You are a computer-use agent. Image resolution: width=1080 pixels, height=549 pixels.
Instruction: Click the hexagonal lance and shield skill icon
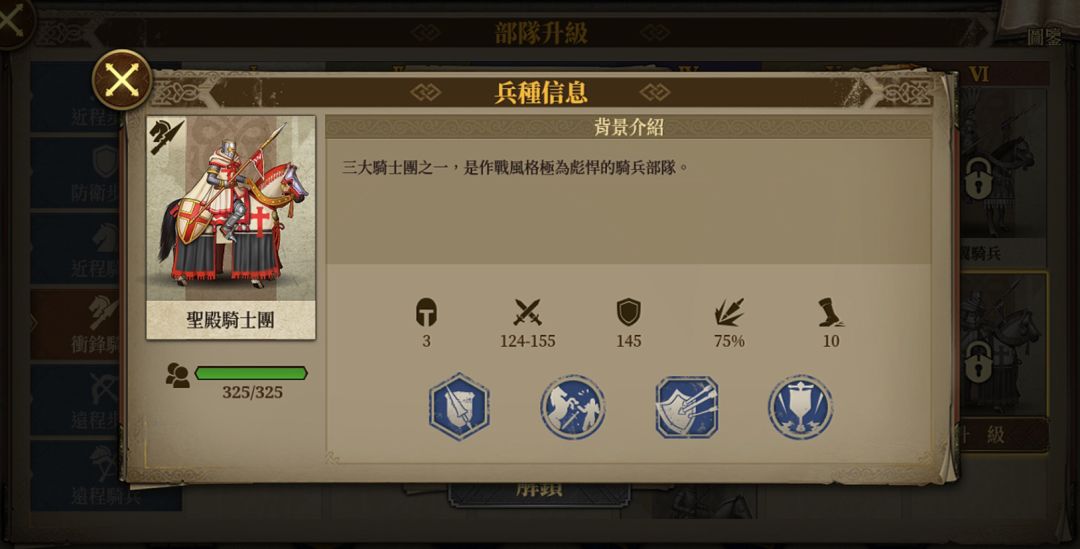(x=459, y=406)
